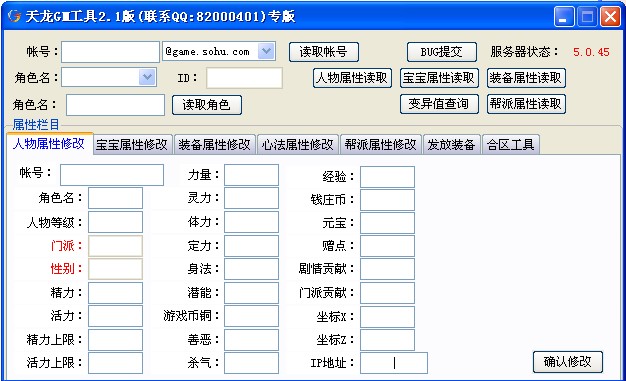Switch to 宝宝属性修改 tab

132,145
